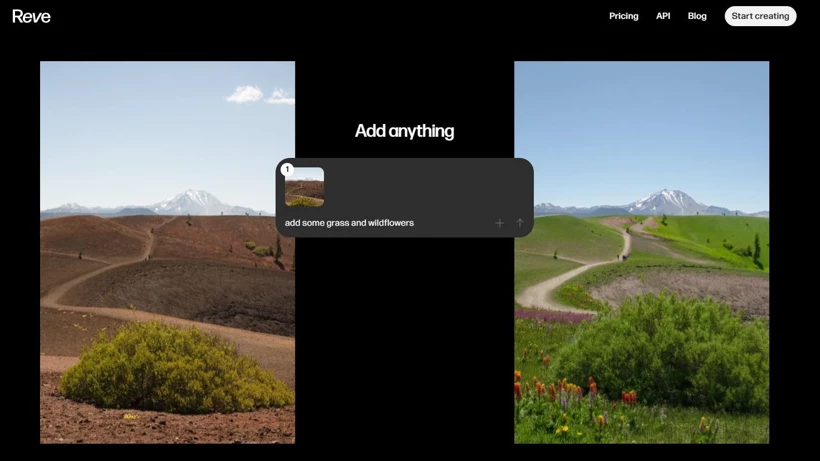
Task: Click the plus icon to add an image
Action: pos(500,223)
